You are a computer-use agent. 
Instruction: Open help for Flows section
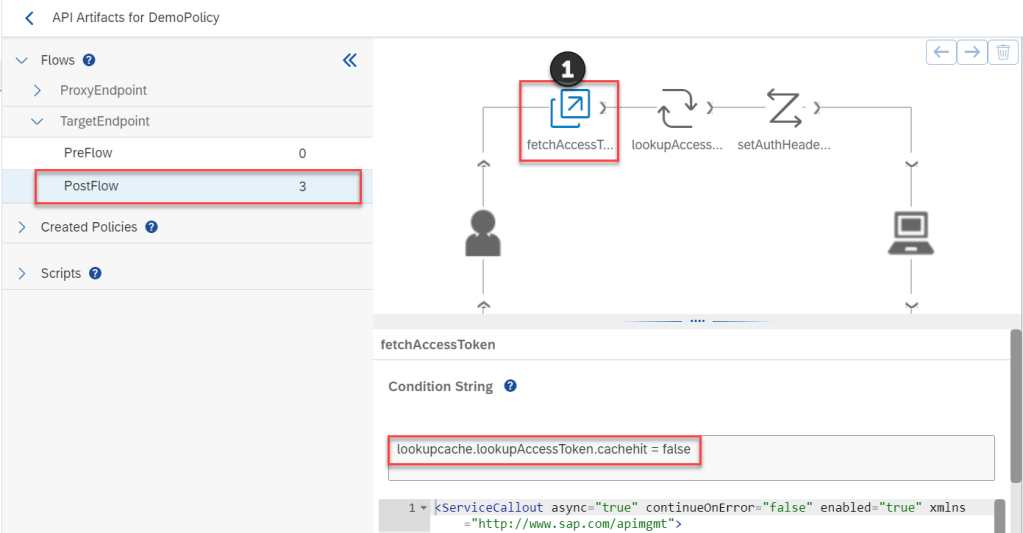point(89,60)
